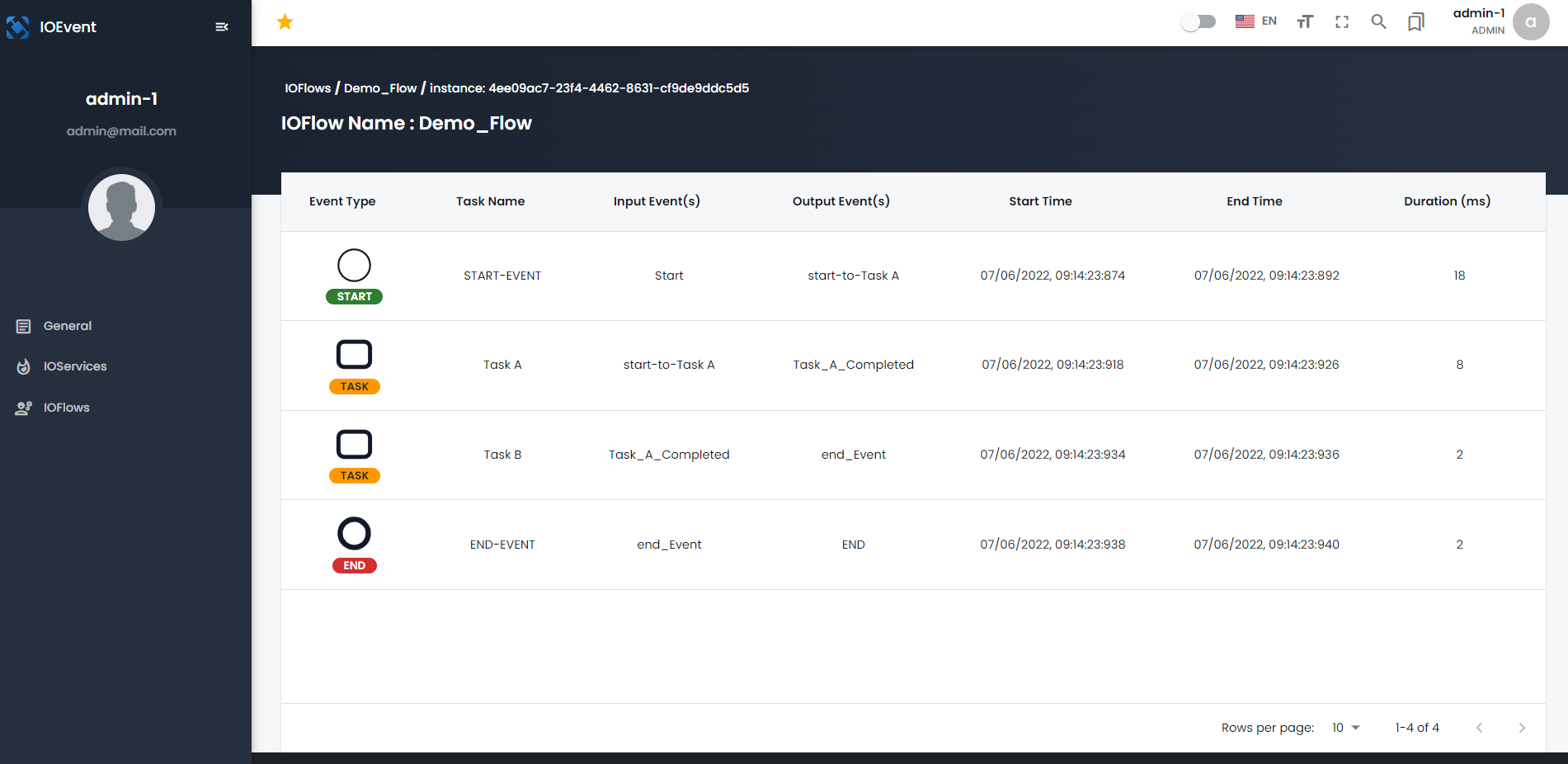Open the Rows per page dropdown

(1344, 728)
